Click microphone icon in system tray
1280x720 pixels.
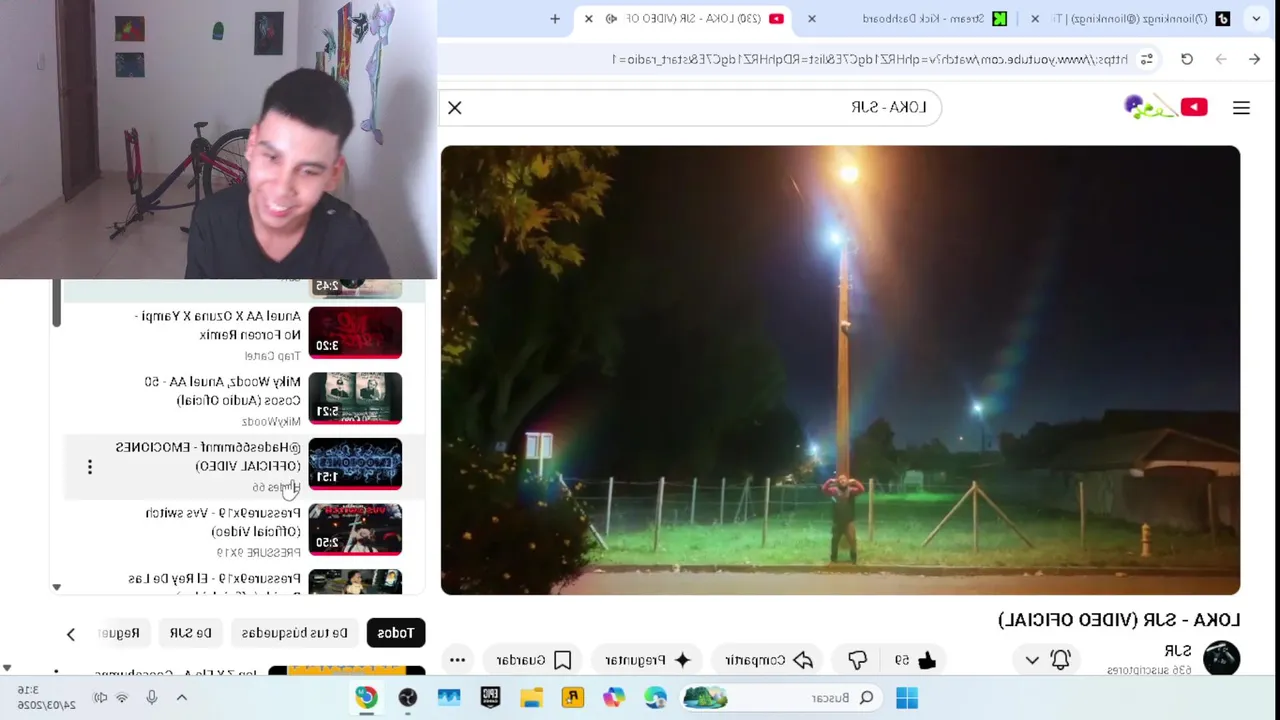152,698
